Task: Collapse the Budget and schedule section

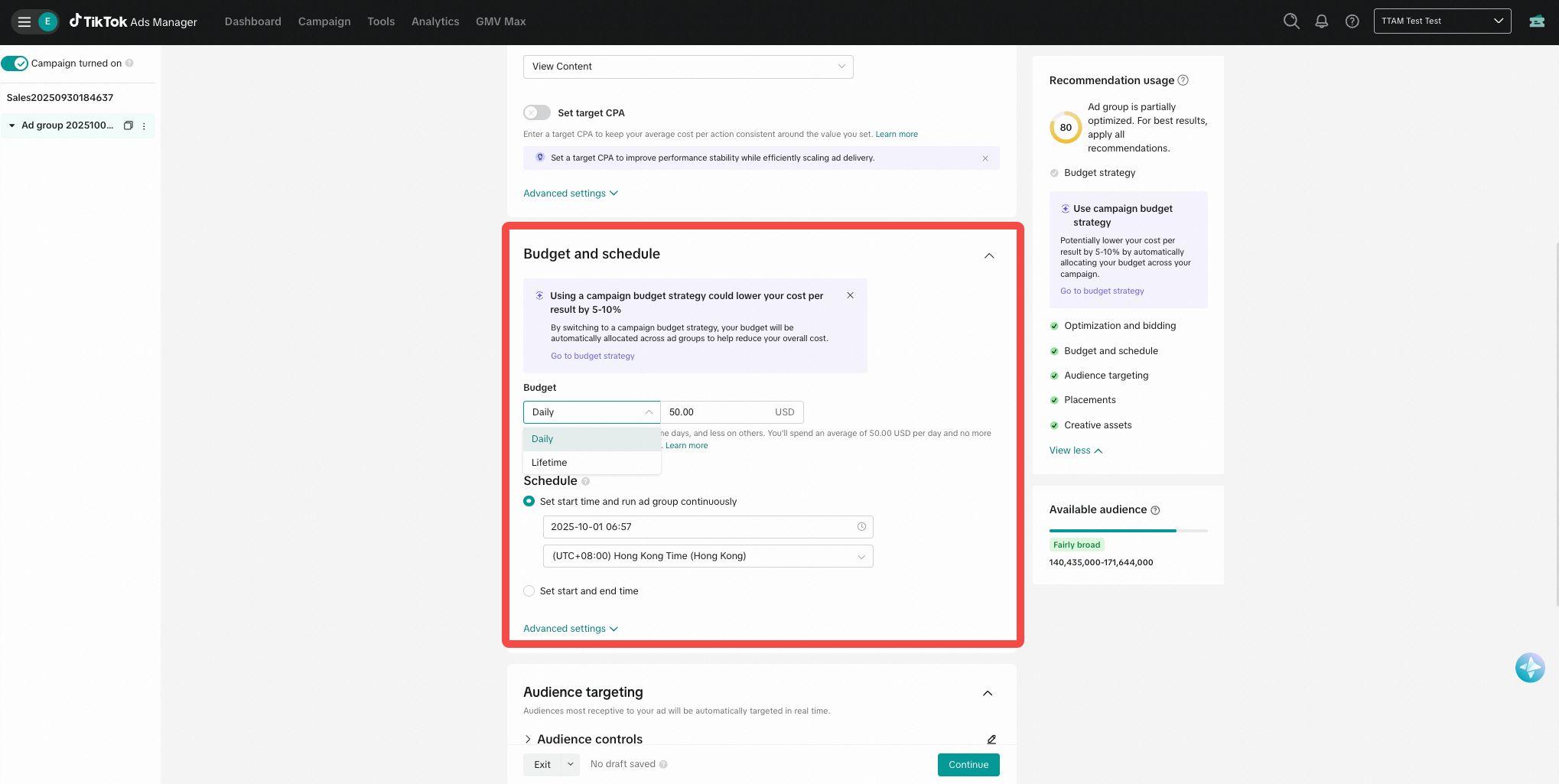Action: [989, 255]
